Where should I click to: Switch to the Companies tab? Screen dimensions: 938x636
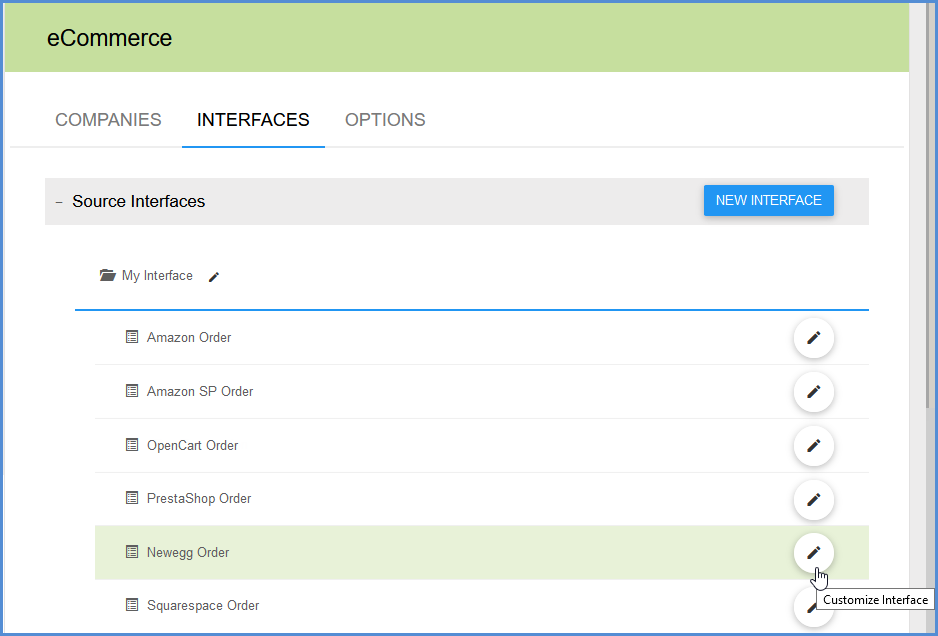(x=108, y=120)
